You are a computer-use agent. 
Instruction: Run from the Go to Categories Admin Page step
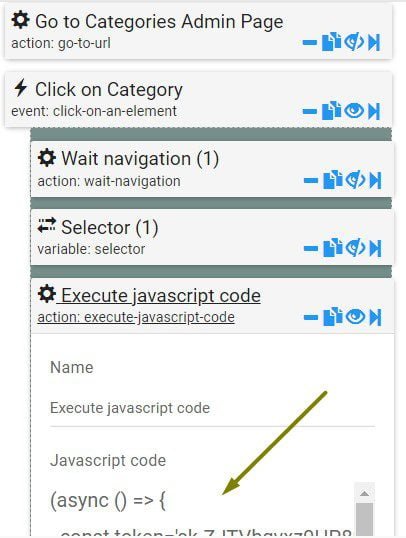point(374,43)
